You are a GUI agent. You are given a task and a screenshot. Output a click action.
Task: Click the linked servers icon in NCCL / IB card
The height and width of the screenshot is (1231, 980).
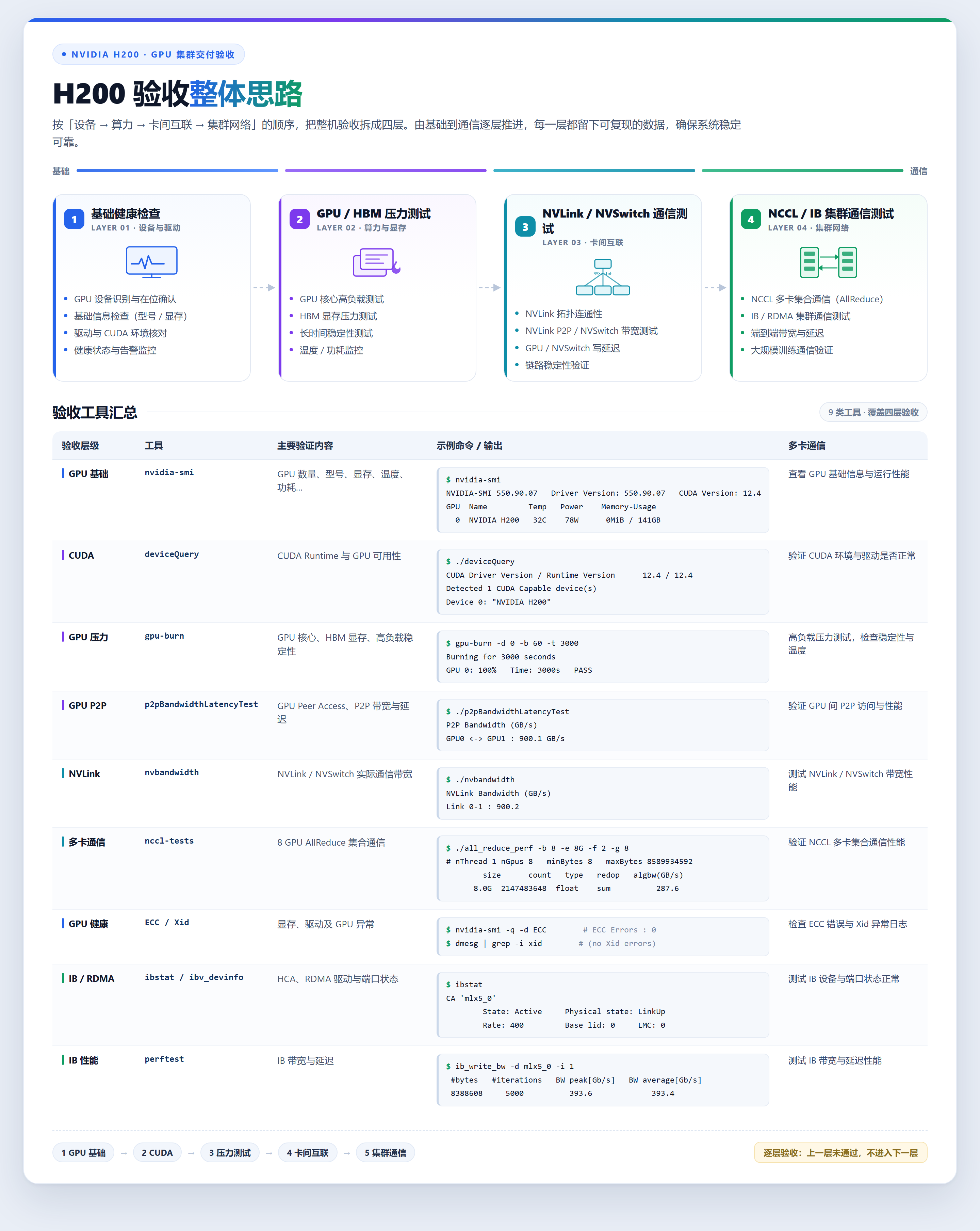[828, 262]
